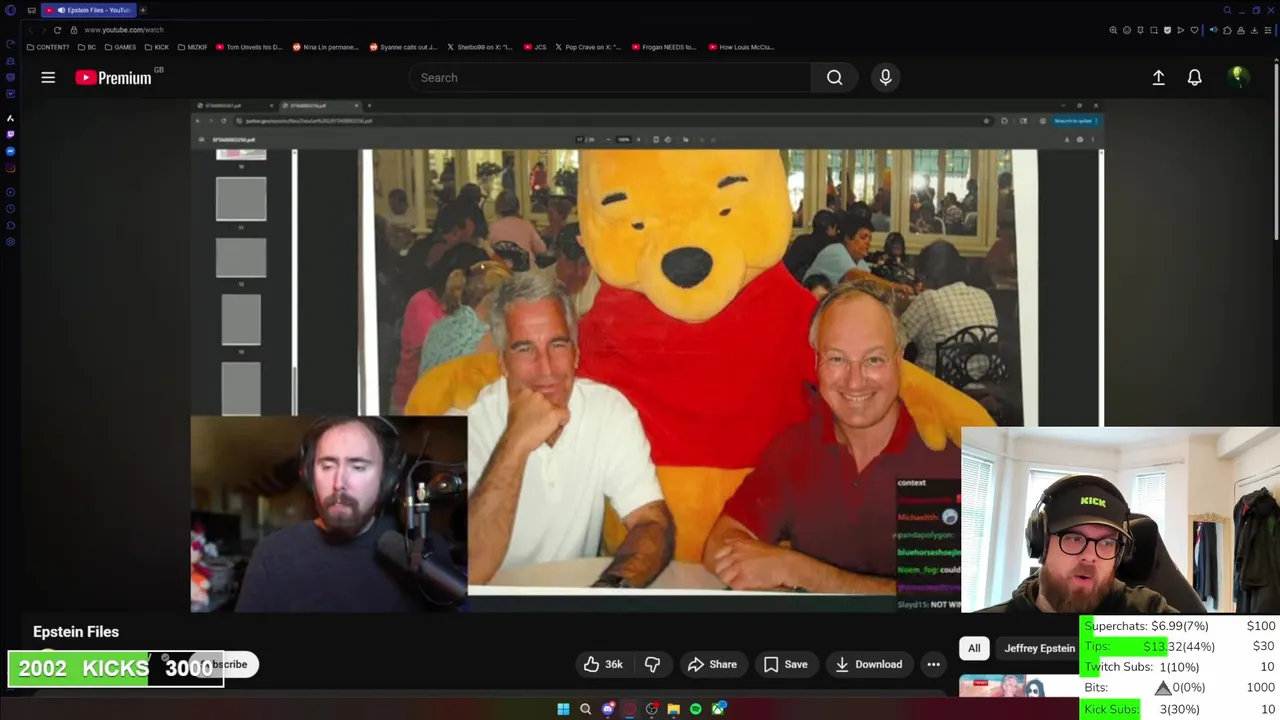Open the pinboard pin icon

coord(1140,30)
